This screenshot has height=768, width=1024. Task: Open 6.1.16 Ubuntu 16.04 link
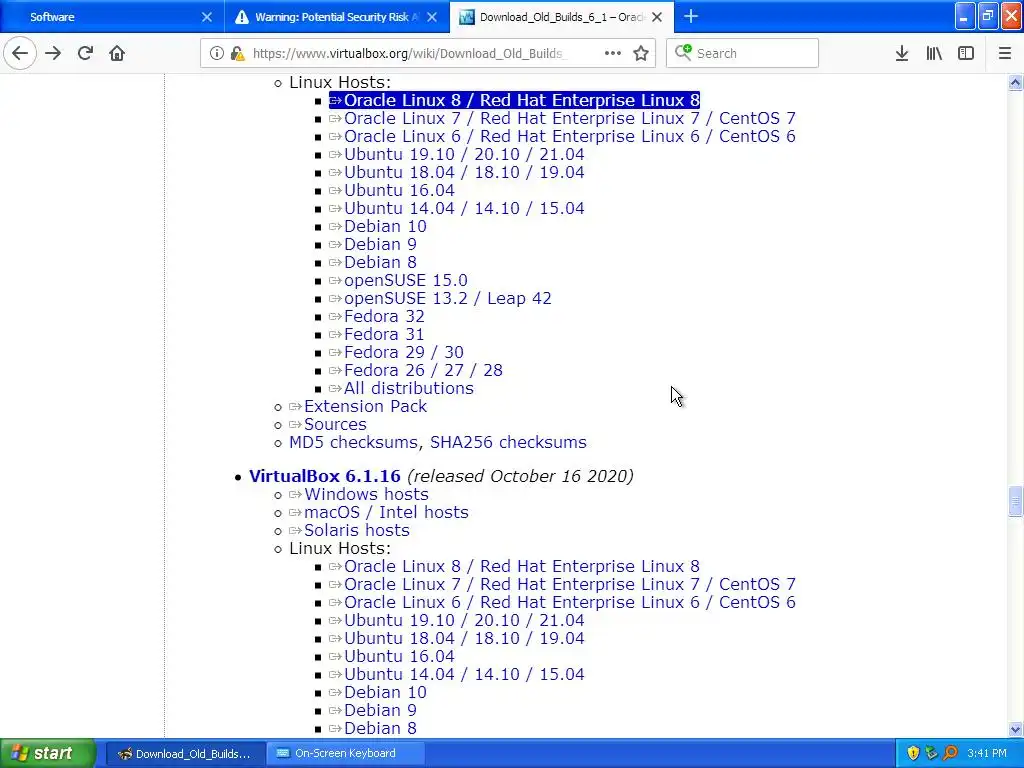tap(399, 656)
